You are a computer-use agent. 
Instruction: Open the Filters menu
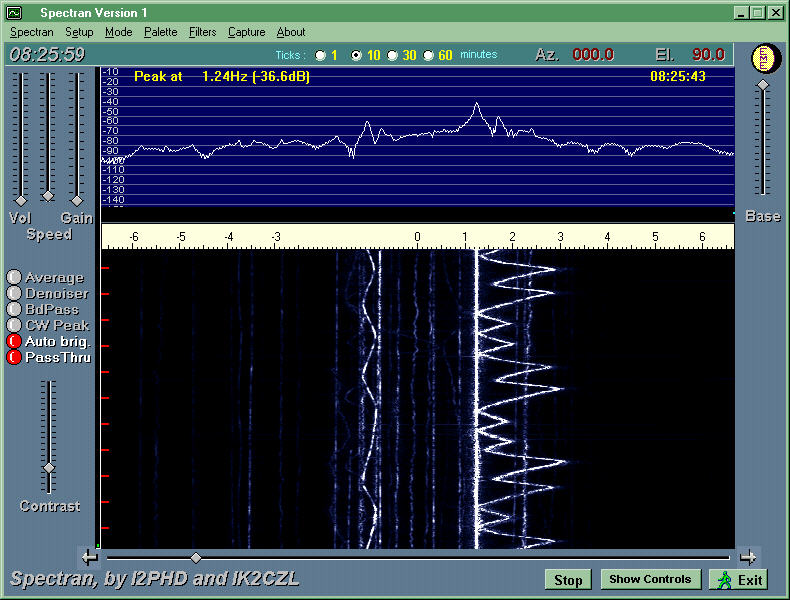[x=202, y=32]
